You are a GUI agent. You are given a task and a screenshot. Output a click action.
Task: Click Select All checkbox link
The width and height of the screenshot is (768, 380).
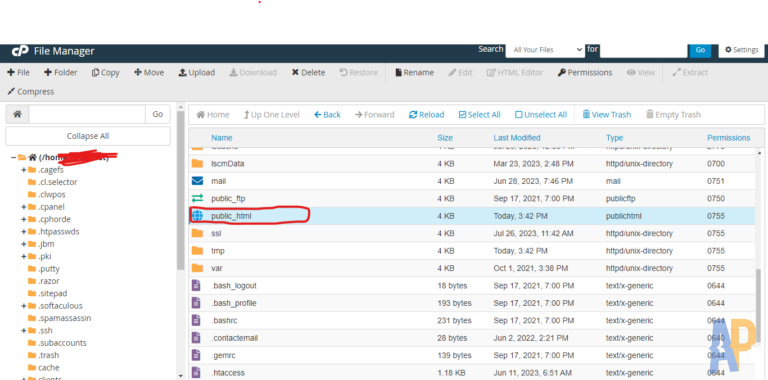pyautogui.click(x=480, y=115)
